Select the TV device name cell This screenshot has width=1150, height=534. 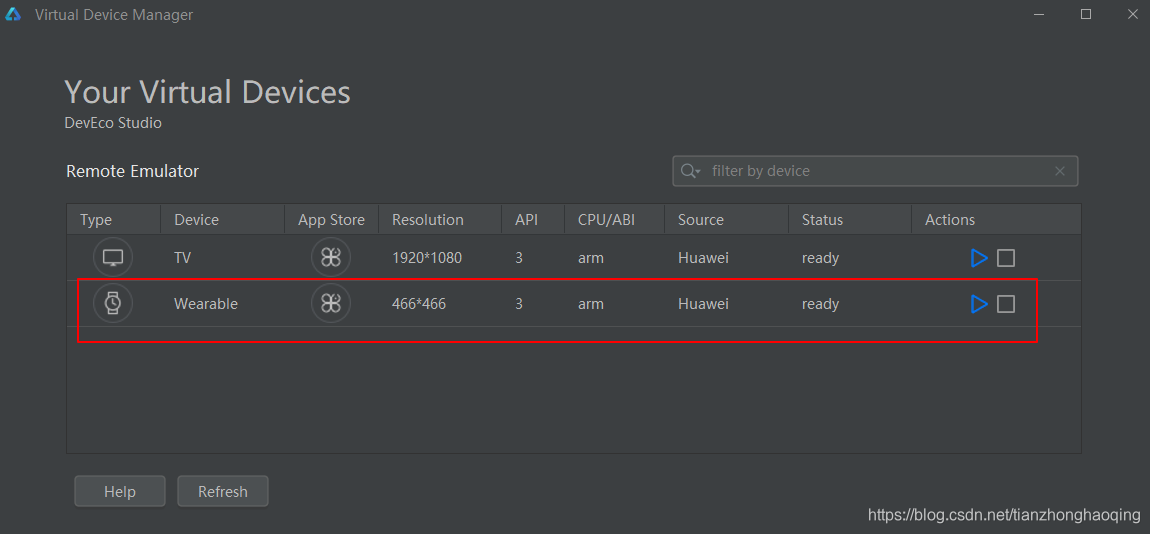pos(183,258)
